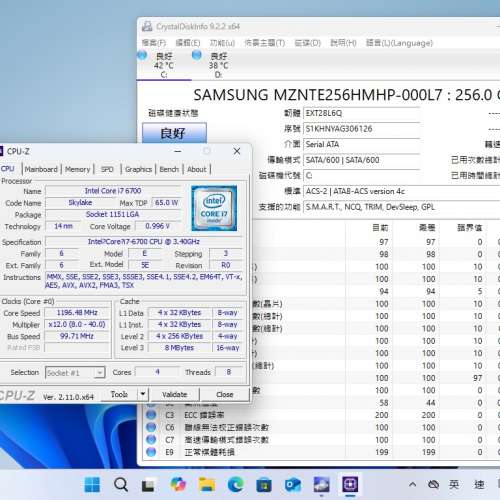Click the CrystalDiskInfo title bar app icon

point(147,26)
